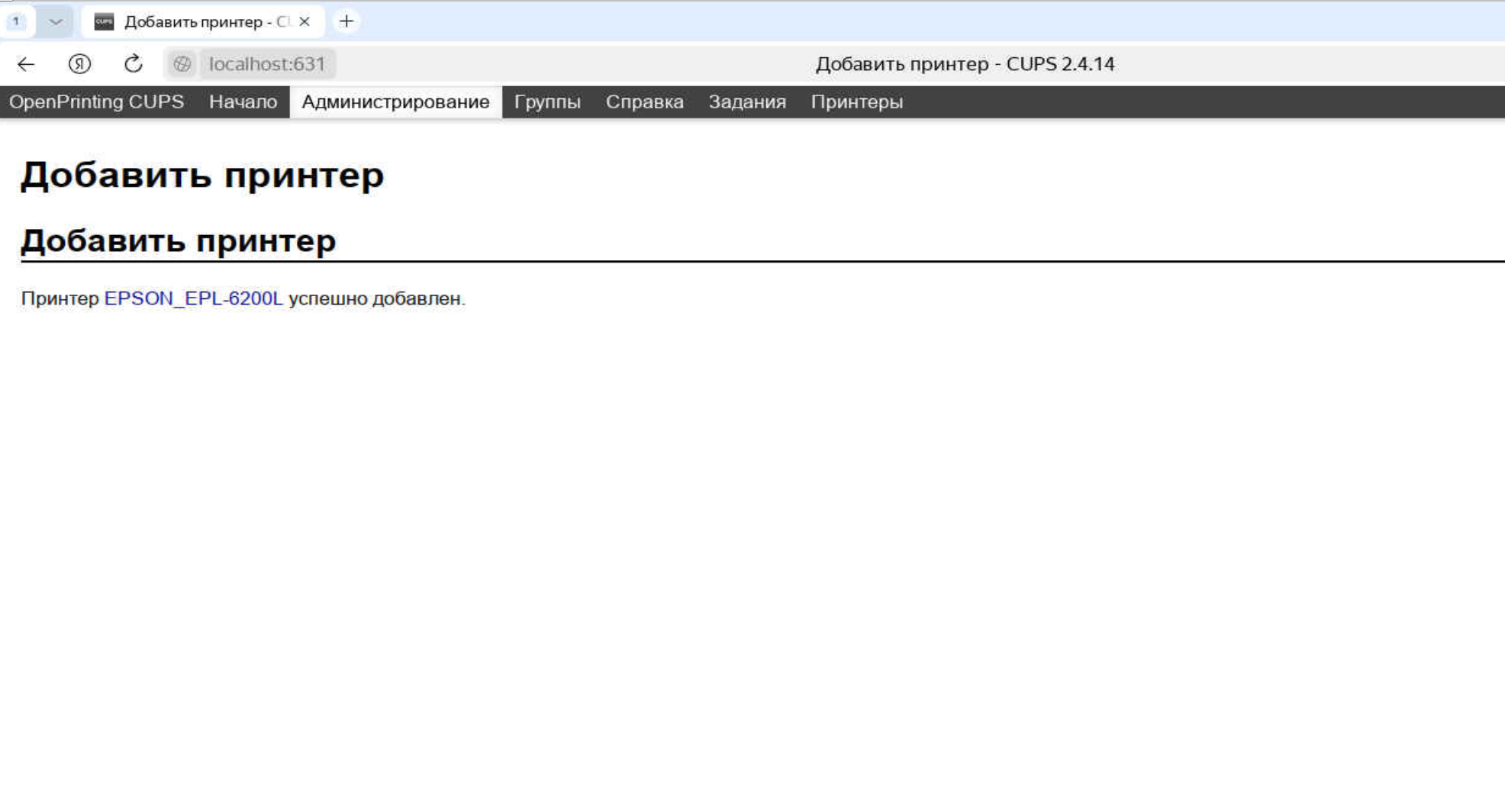Switch to the Добавить принтер browser tab
Image resolution: width=1505 pixels, height=812 pixels.
pyautogui.click(x=198, y=21)
